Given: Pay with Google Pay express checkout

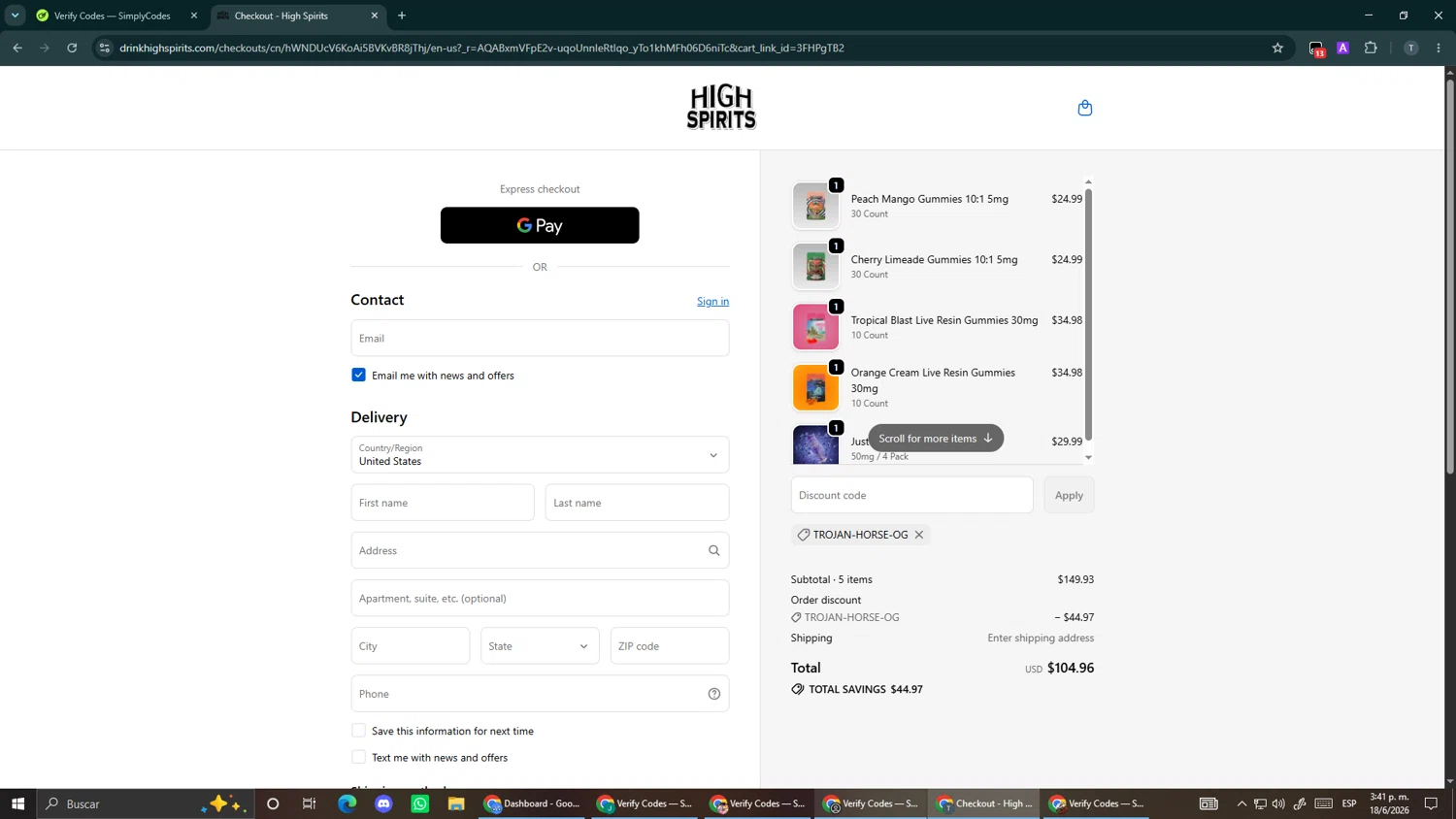Looking at the screenshot, I should pos(540,225).
